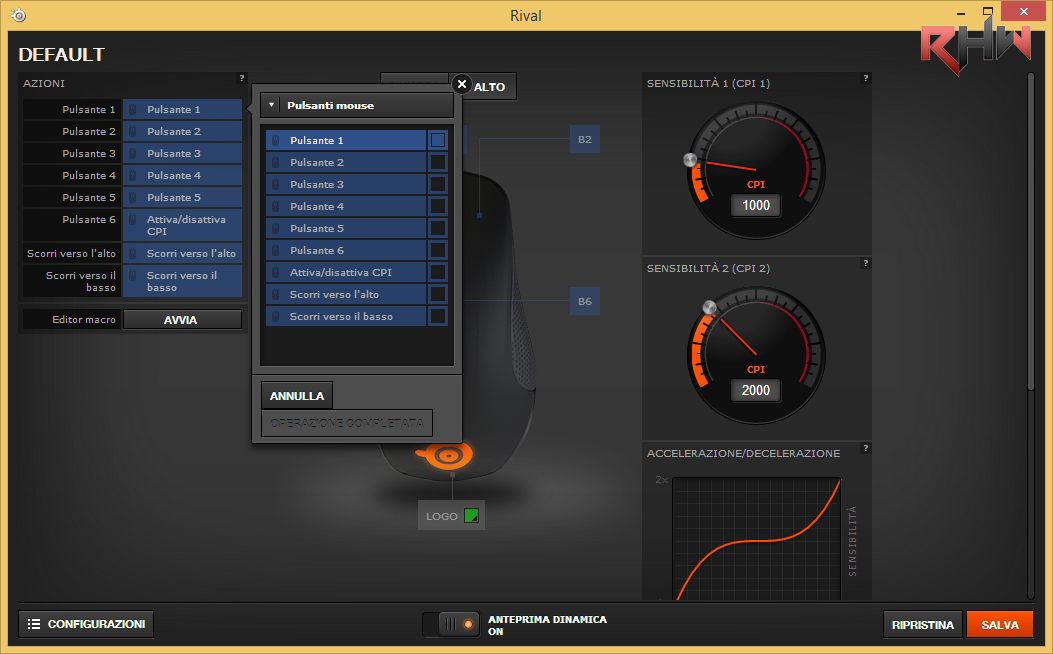The width and height of the screenshot is (1053, 654).
Task: Open action assignment for Pulsante 3 in Azioni
Action: (x=182, y=153)
